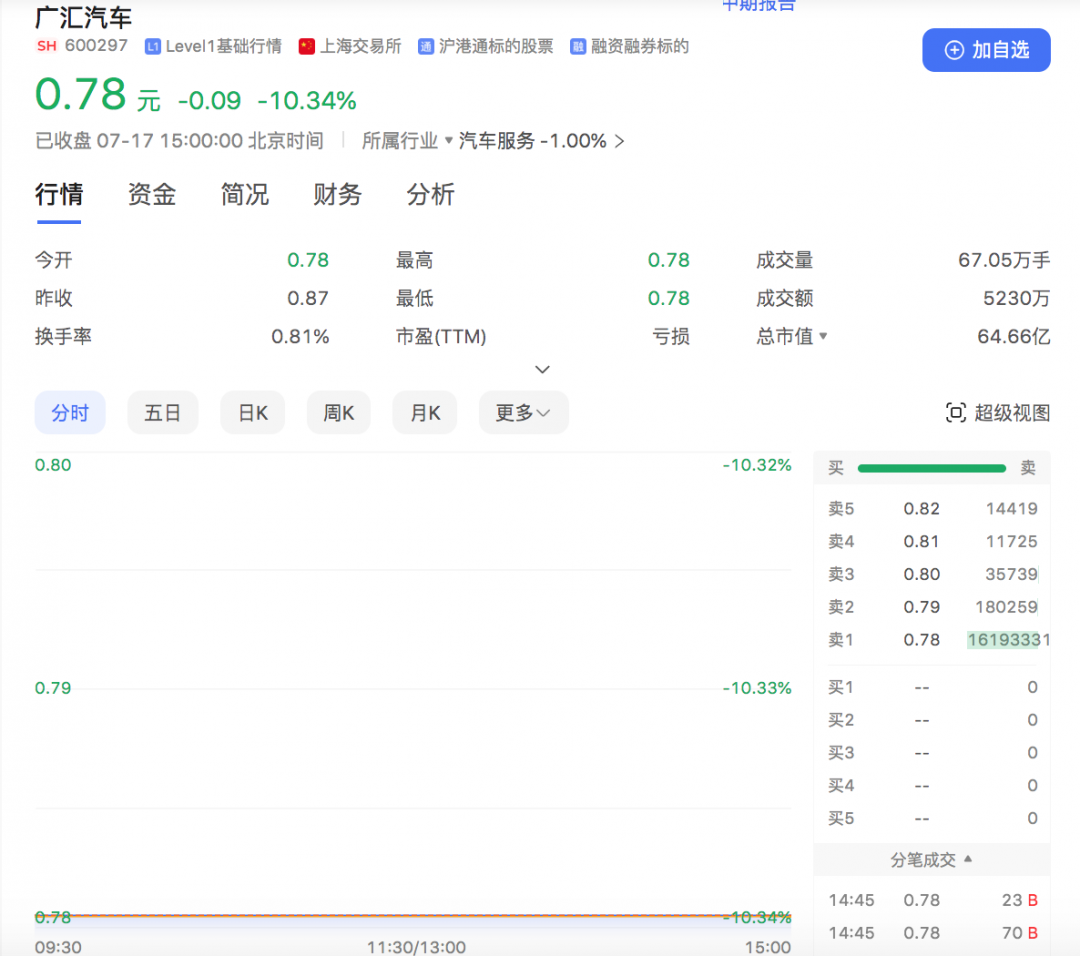Click the Level1 基础行情 badge icon

(153, 46)
